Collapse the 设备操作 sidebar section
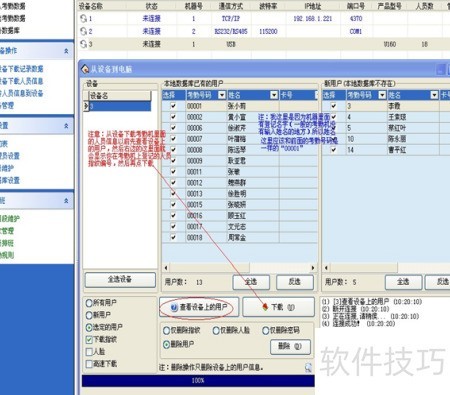The width and height of the screenshot is (450, 395). tap(66, 51)
